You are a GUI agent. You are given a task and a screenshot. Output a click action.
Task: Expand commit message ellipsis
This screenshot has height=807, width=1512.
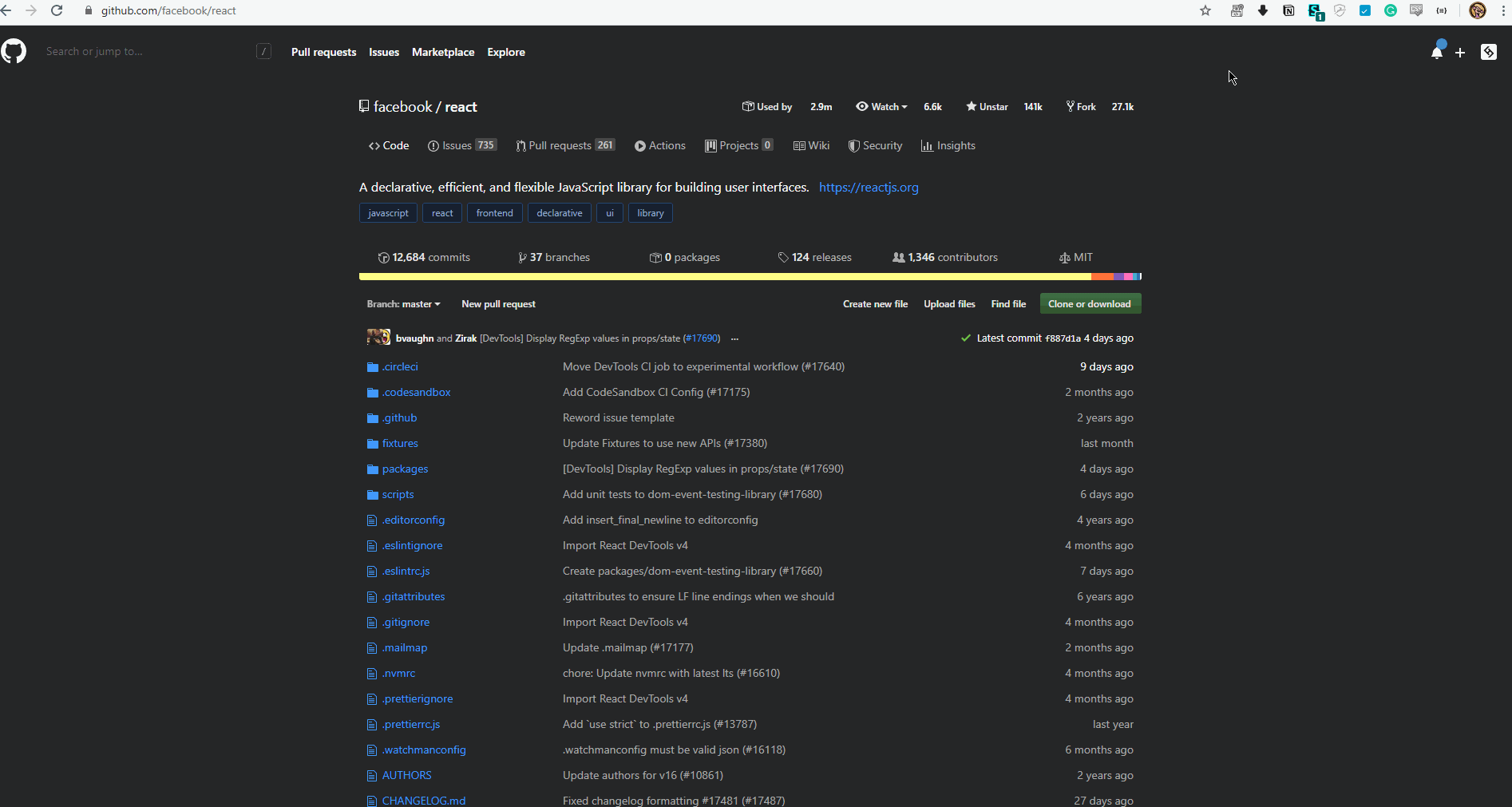click(734, 338)
